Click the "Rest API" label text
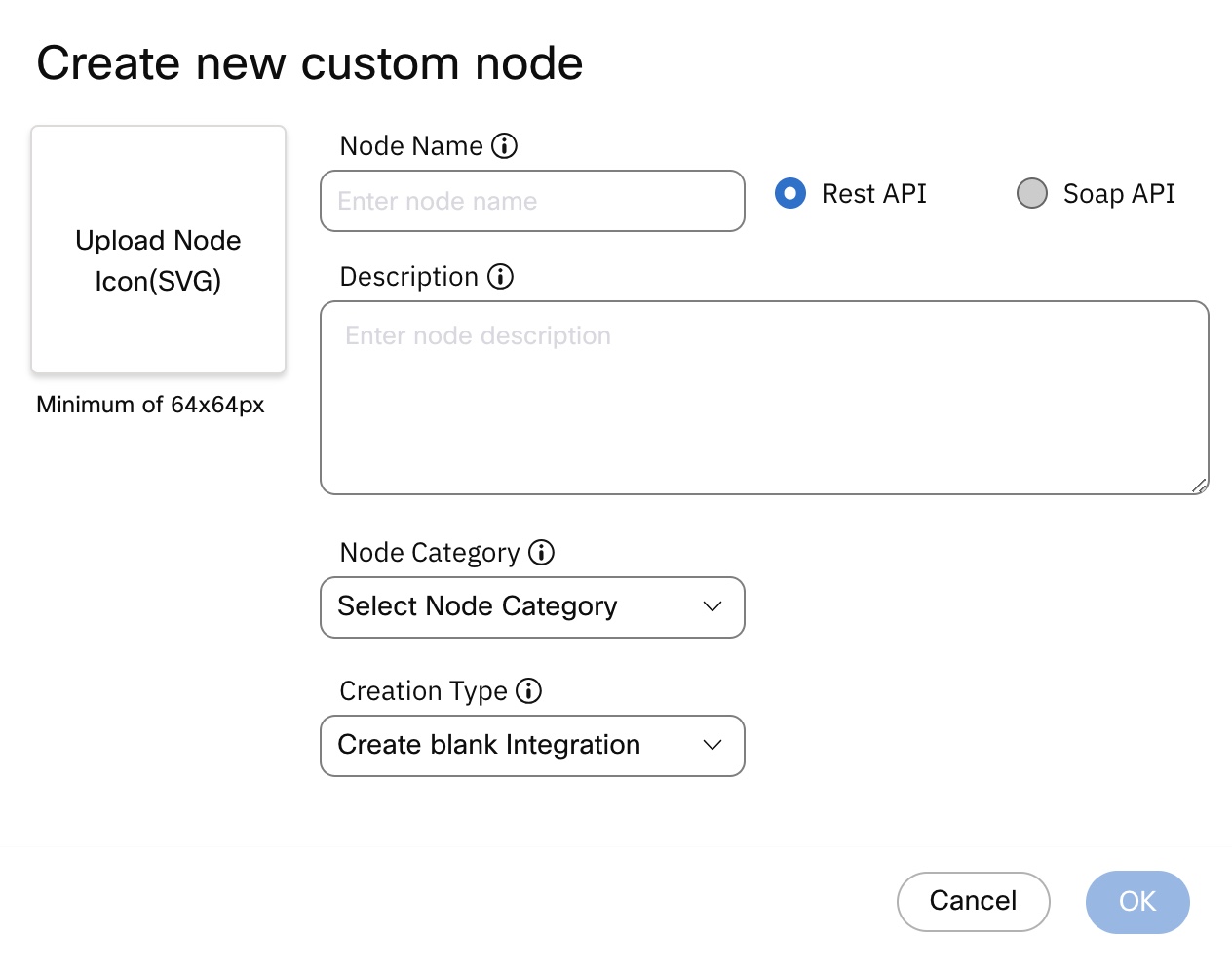This screenshot has height=975, width=1232. coord(873,194)
